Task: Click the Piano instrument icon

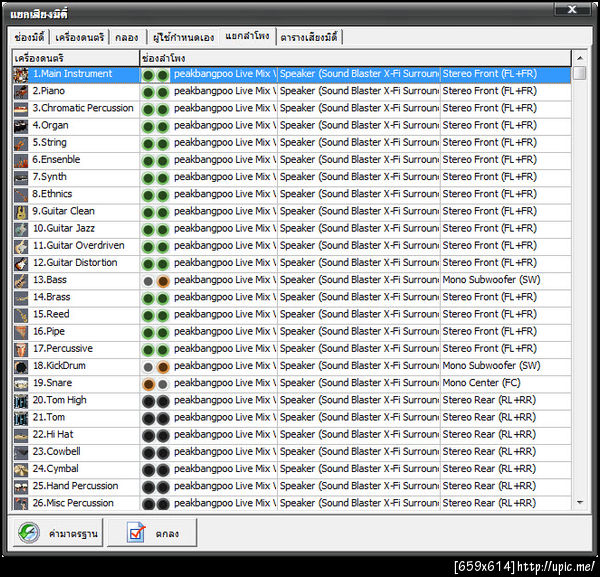Action: tap(21, 92)
